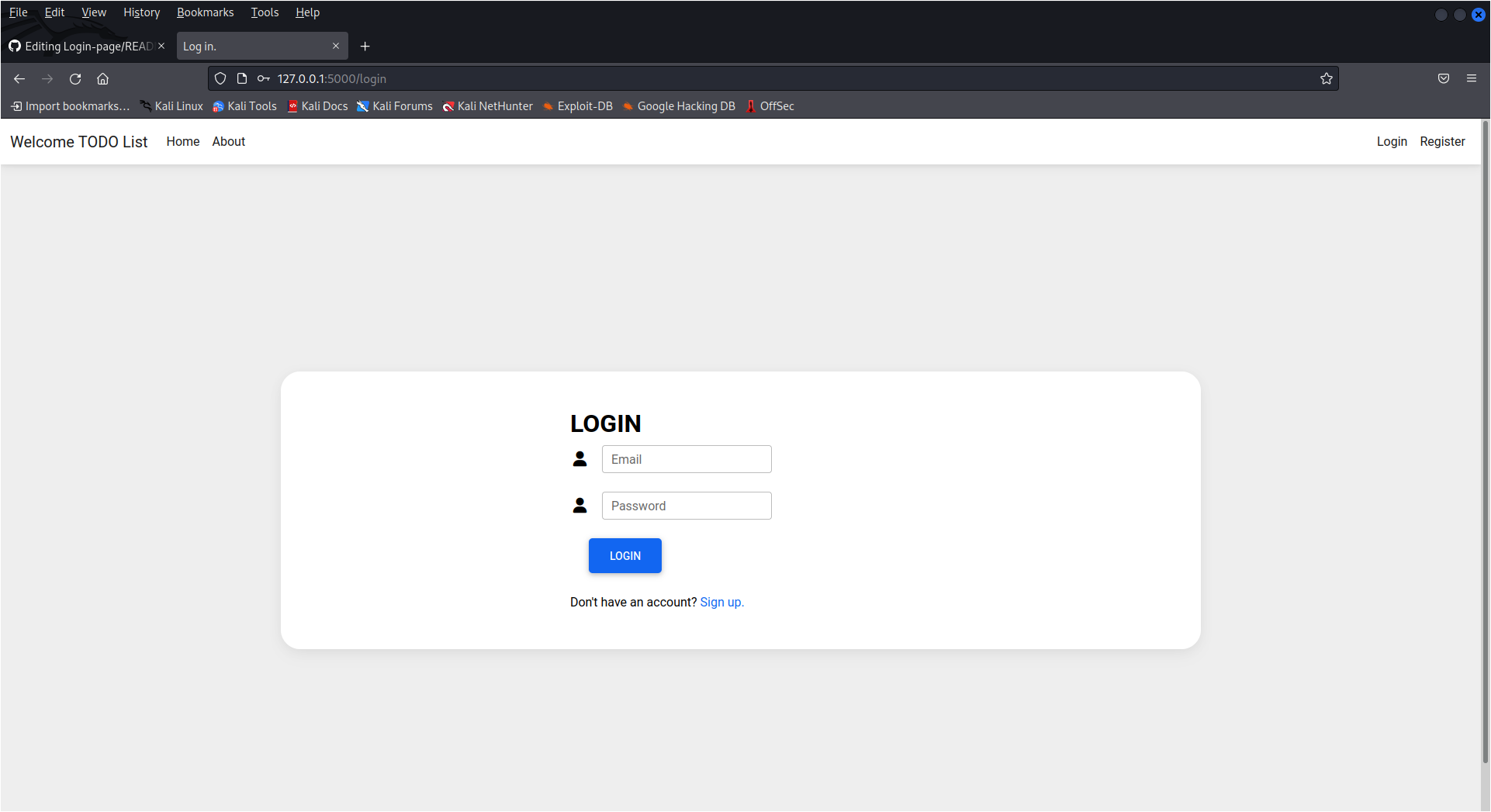Open the Firefox hamburger menu
Viewport: 1491px width, 812px height.
[x=1472, y=78]
